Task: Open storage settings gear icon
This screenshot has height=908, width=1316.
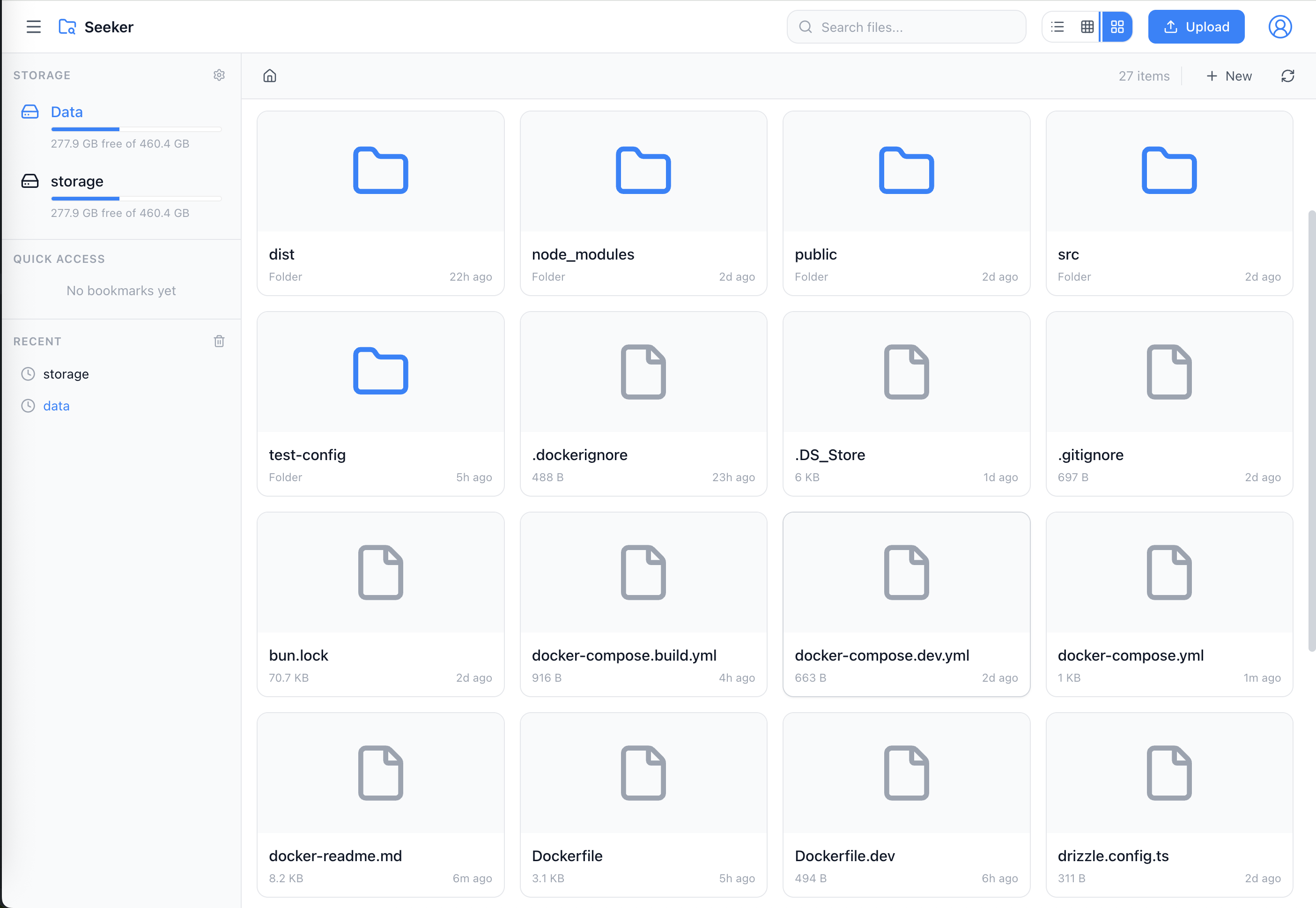Action: click(219, 75)
